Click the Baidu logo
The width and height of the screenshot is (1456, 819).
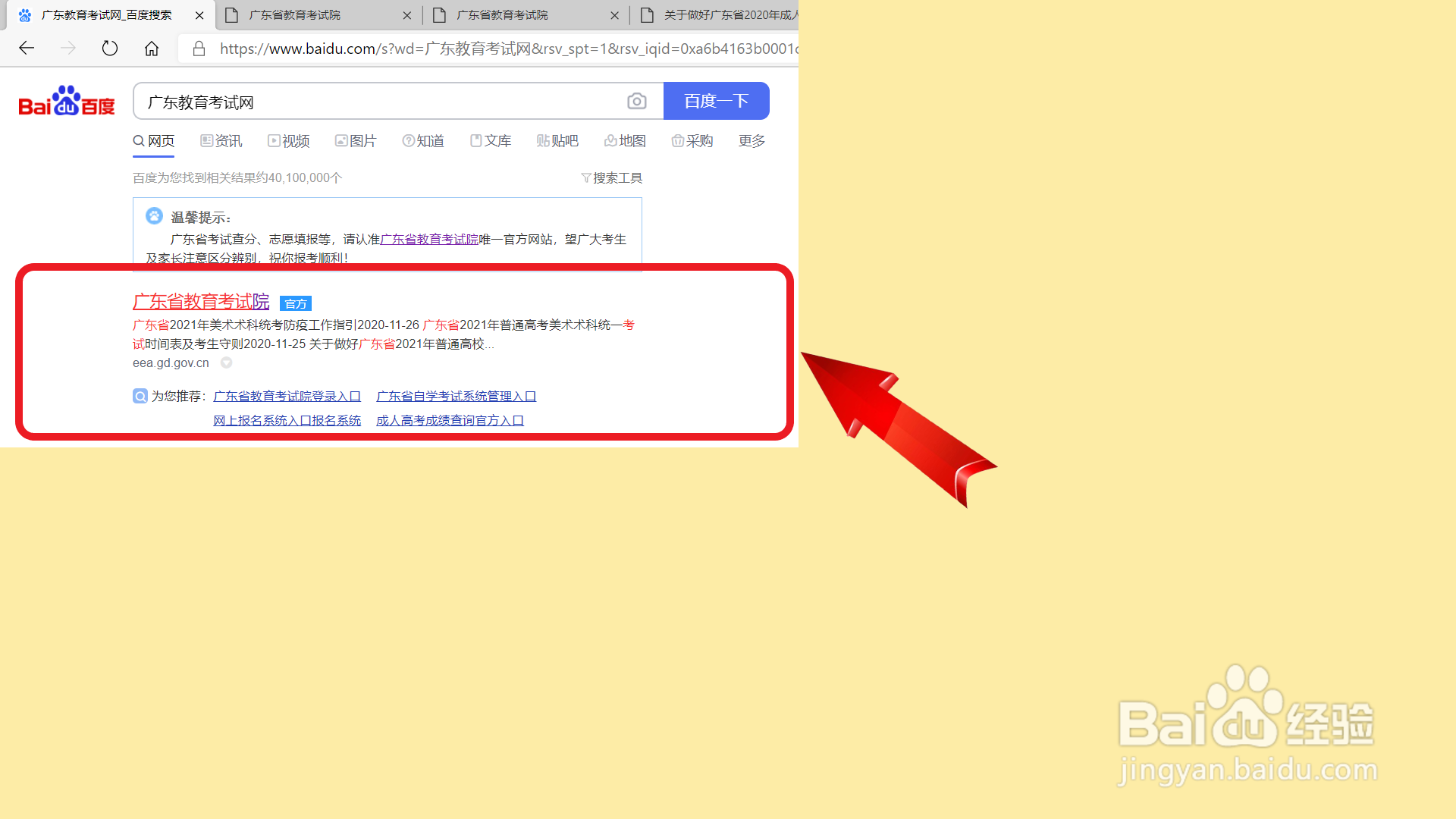(x=67, y=102)
